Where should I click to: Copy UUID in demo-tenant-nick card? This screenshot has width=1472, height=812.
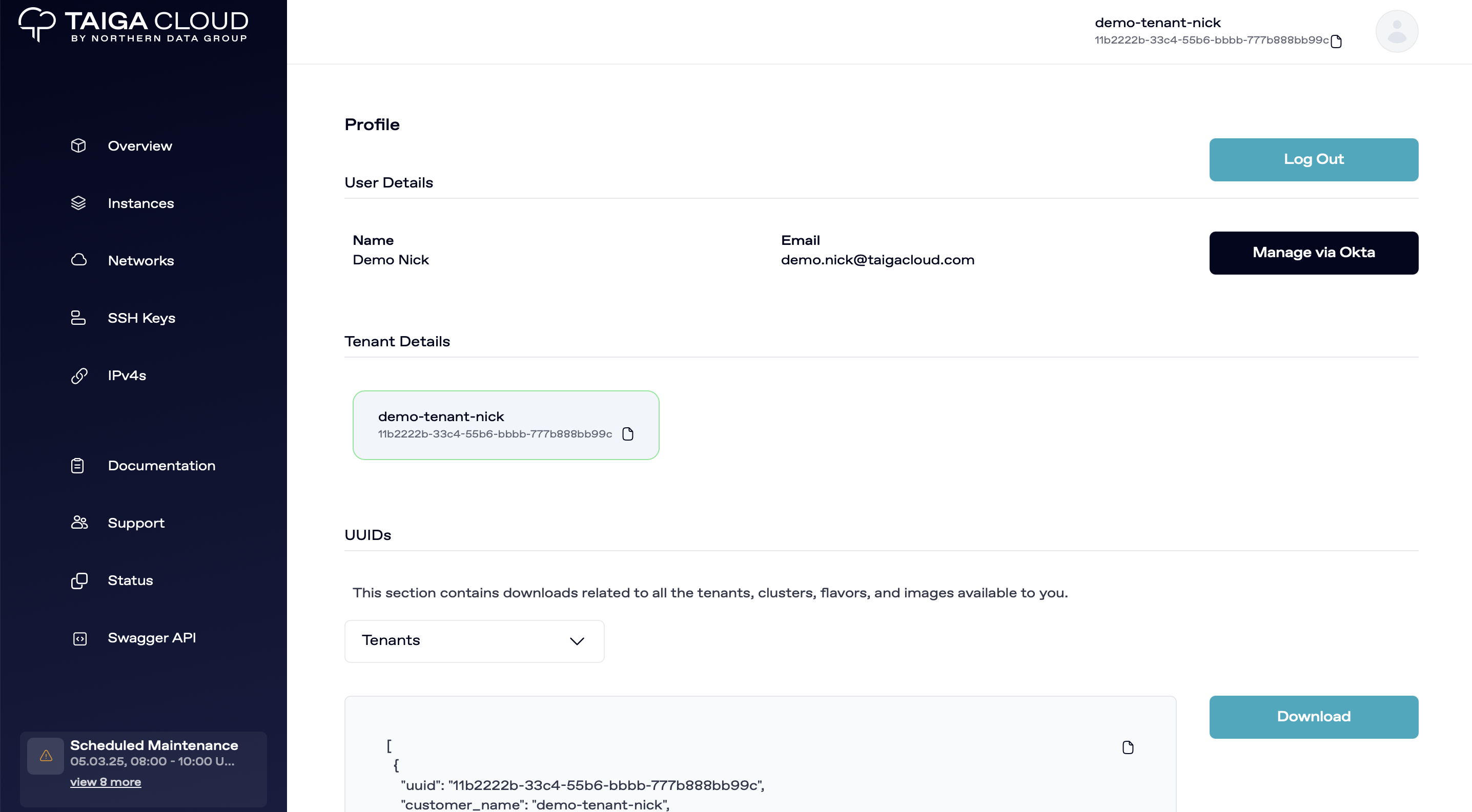tap(628, 434)
